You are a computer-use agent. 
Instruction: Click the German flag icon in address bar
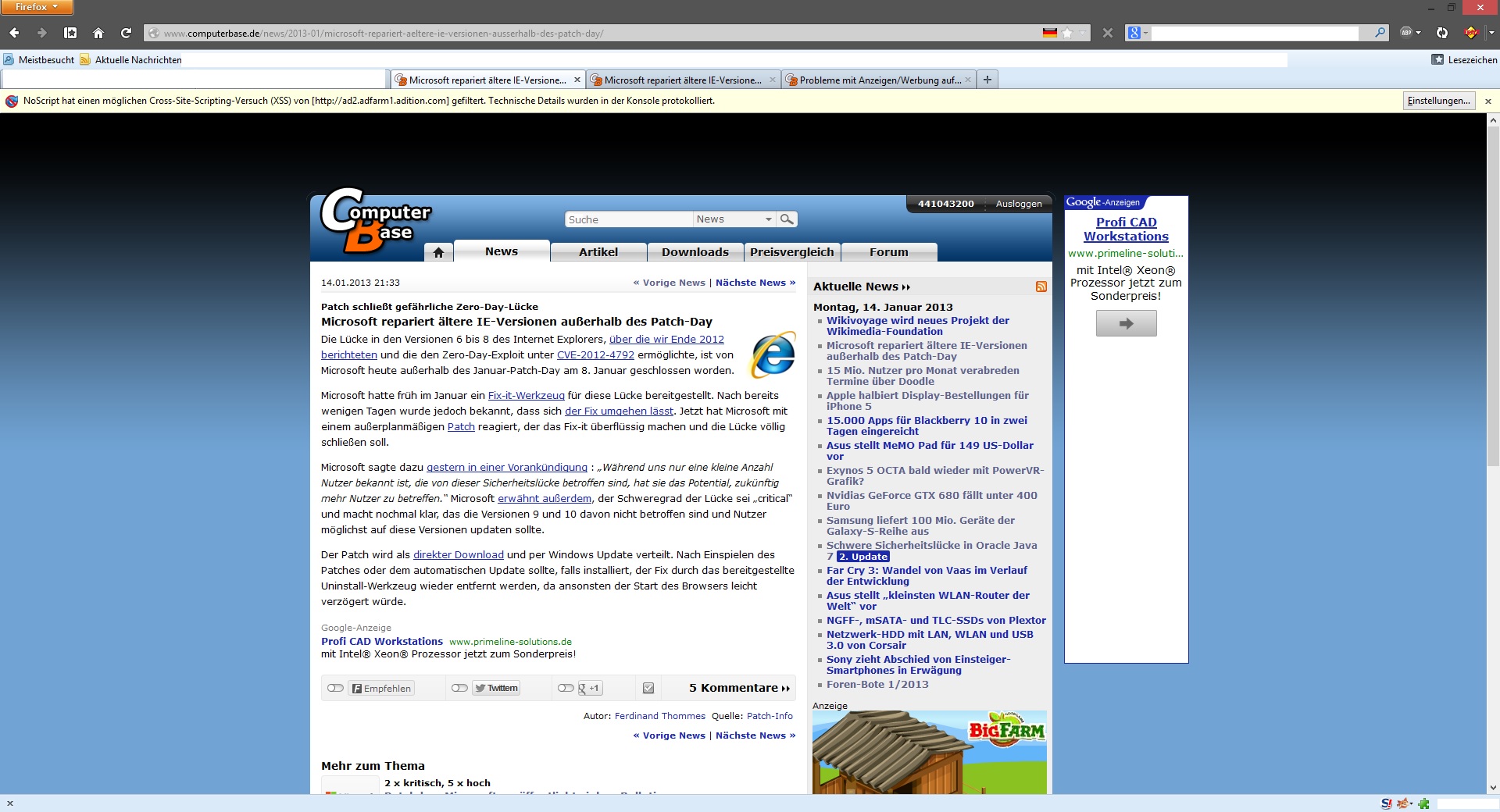pos(1050,33)
